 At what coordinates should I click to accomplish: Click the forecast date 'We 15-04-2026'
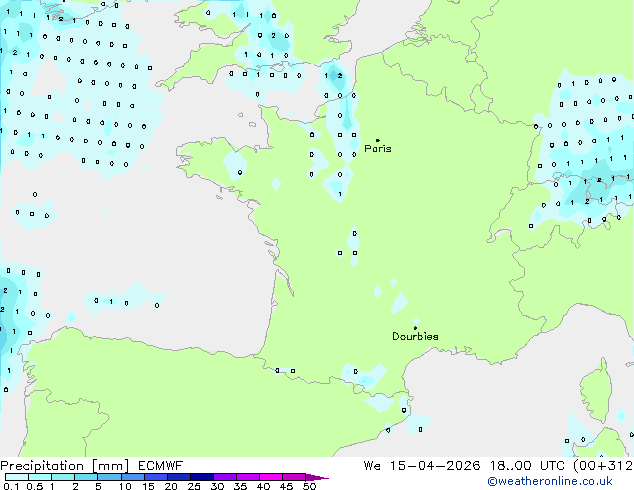click(x=422, y=466)
